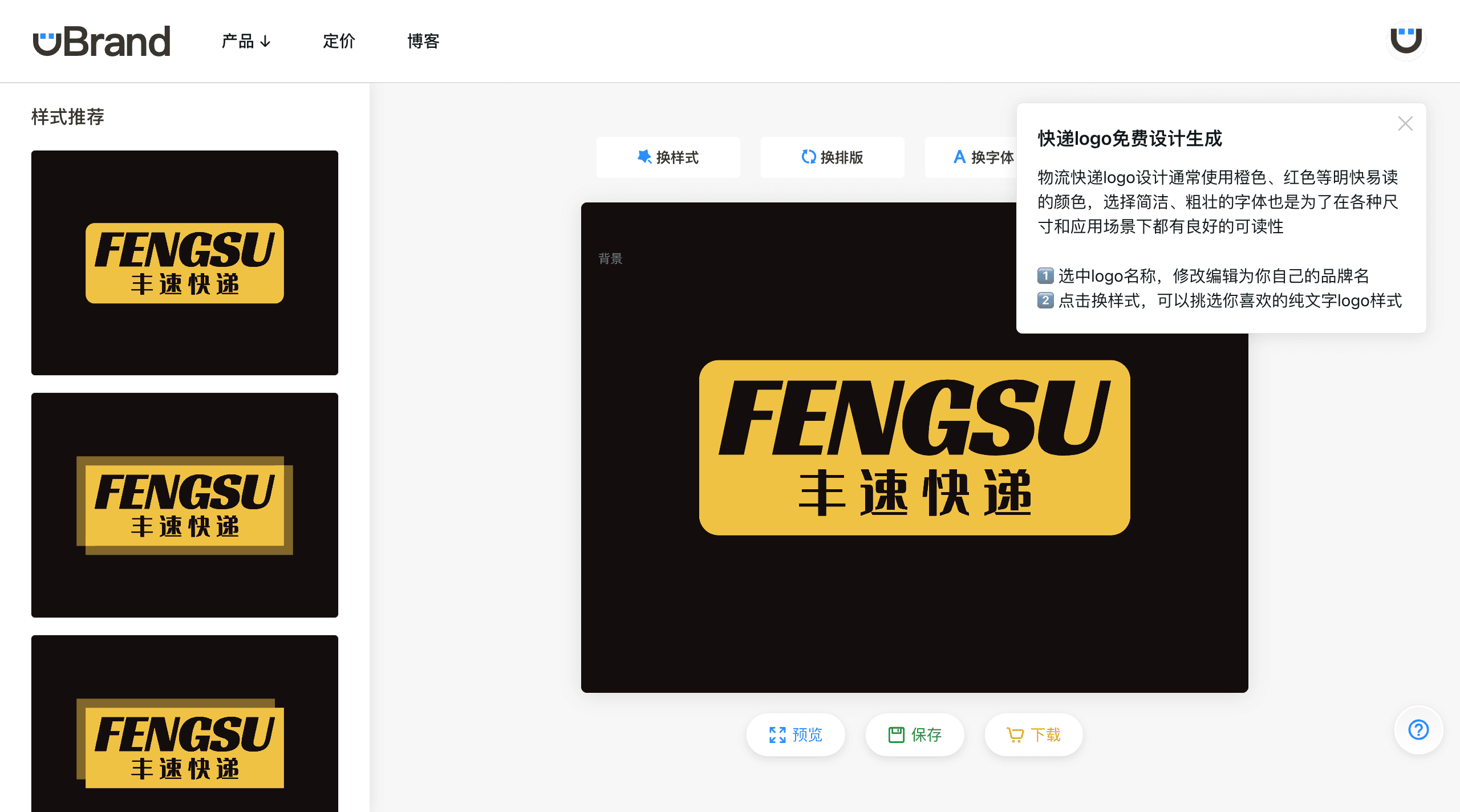Select the first rounded FENGSU style thumbnail
This screenshot has width=1460, height=812.
[x=185, y=263]
